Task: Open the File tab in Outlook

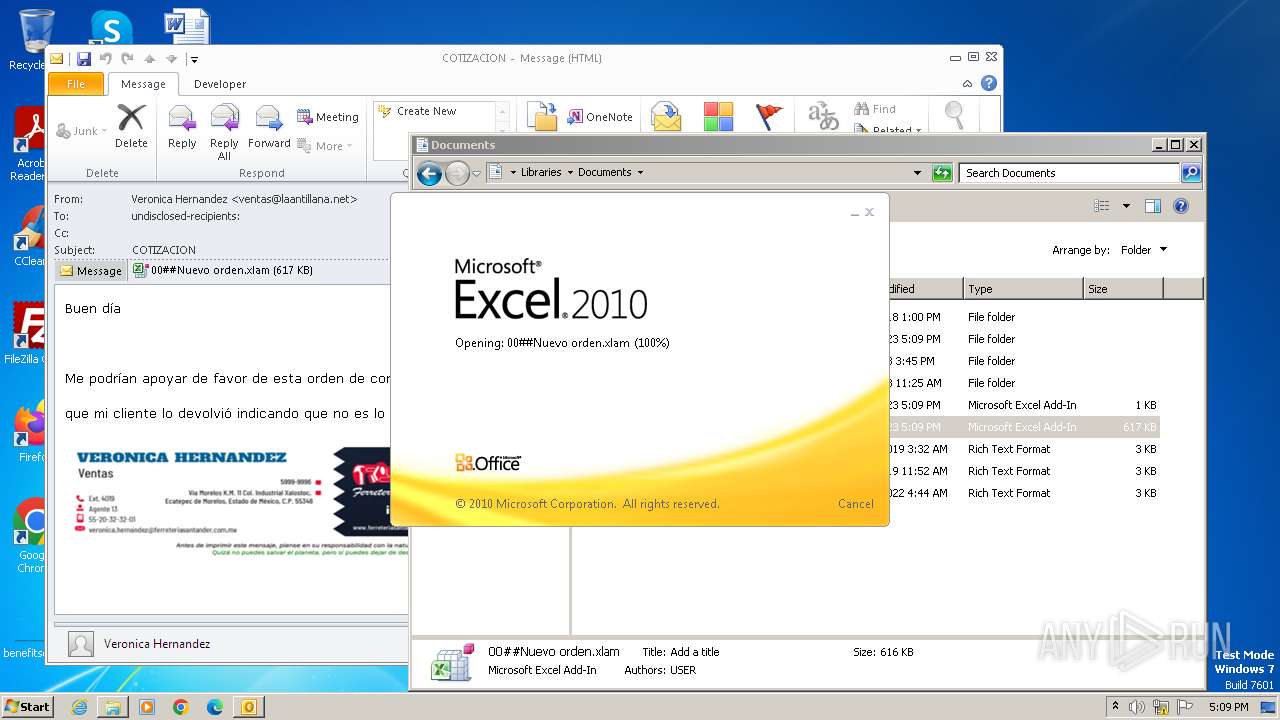Action: [x=76, y=84]
